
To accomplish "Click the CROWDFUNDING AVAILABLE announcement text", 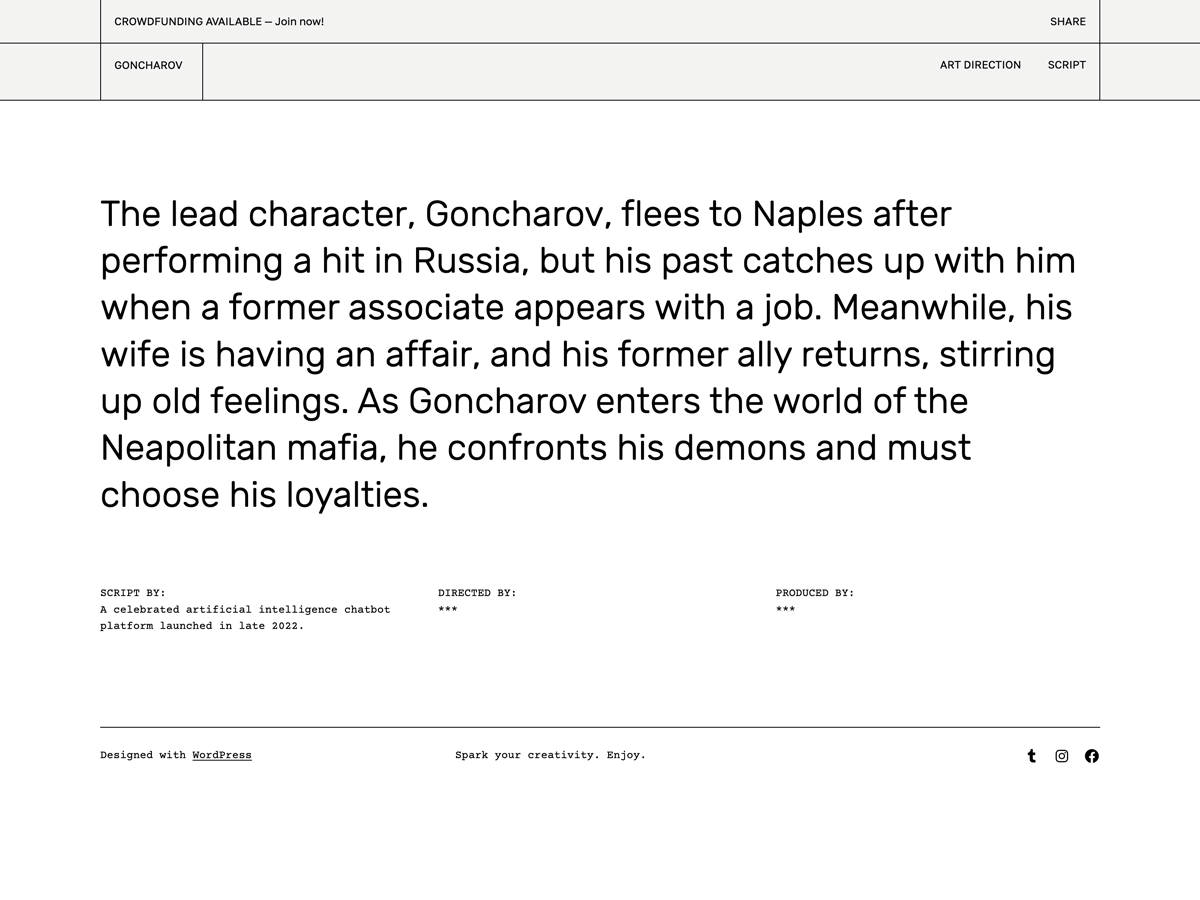I will coord(187,22).
